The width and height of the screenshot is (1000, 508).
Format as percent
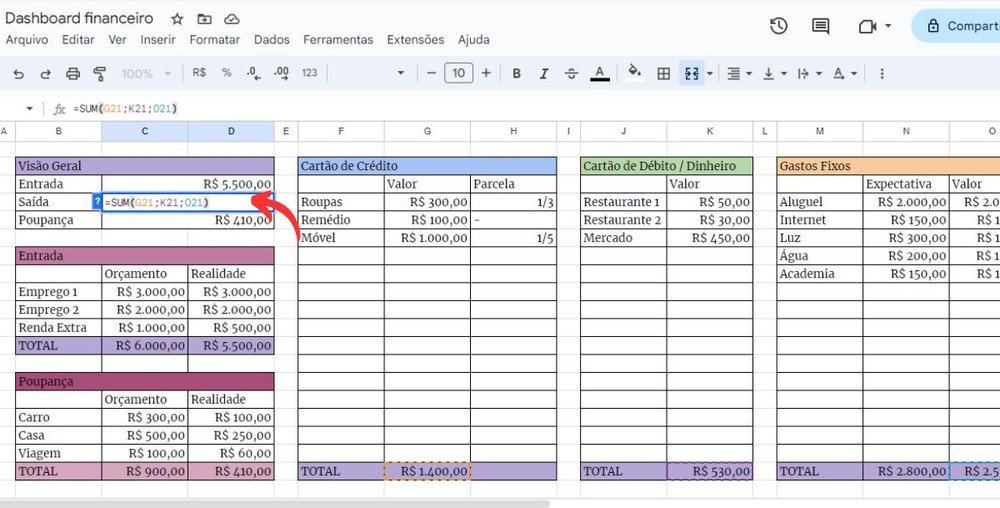point(226,73)
